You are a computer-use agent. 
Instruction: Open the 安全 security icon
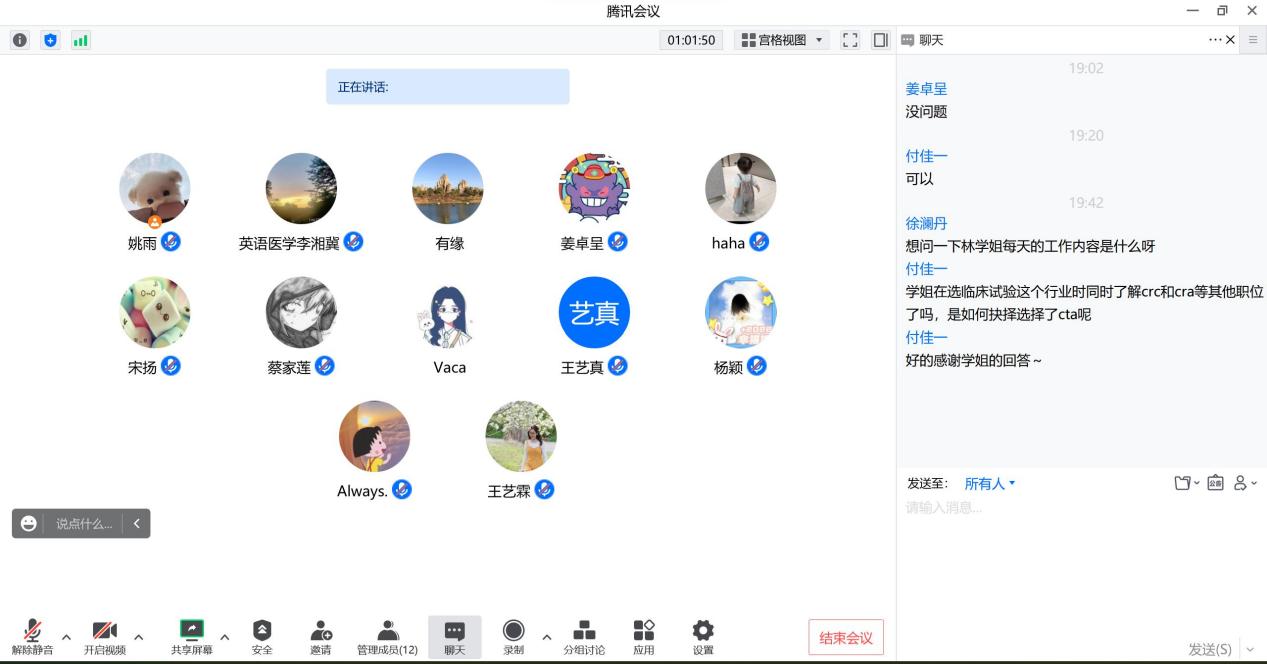pyautogui.click(x=262, y=631)
